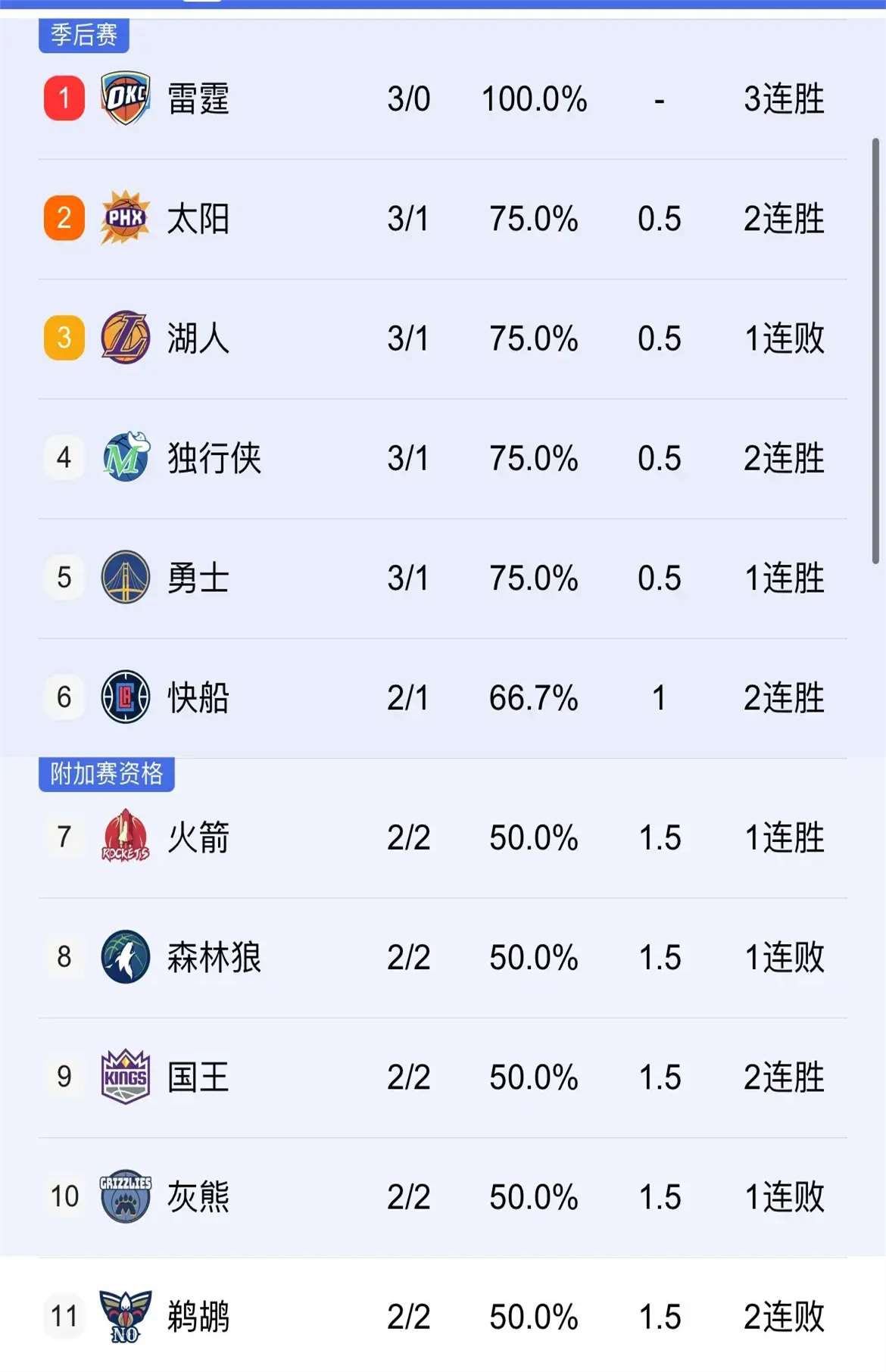Click the 森林狼 team name
The image size is (886, 1372).
214,957
